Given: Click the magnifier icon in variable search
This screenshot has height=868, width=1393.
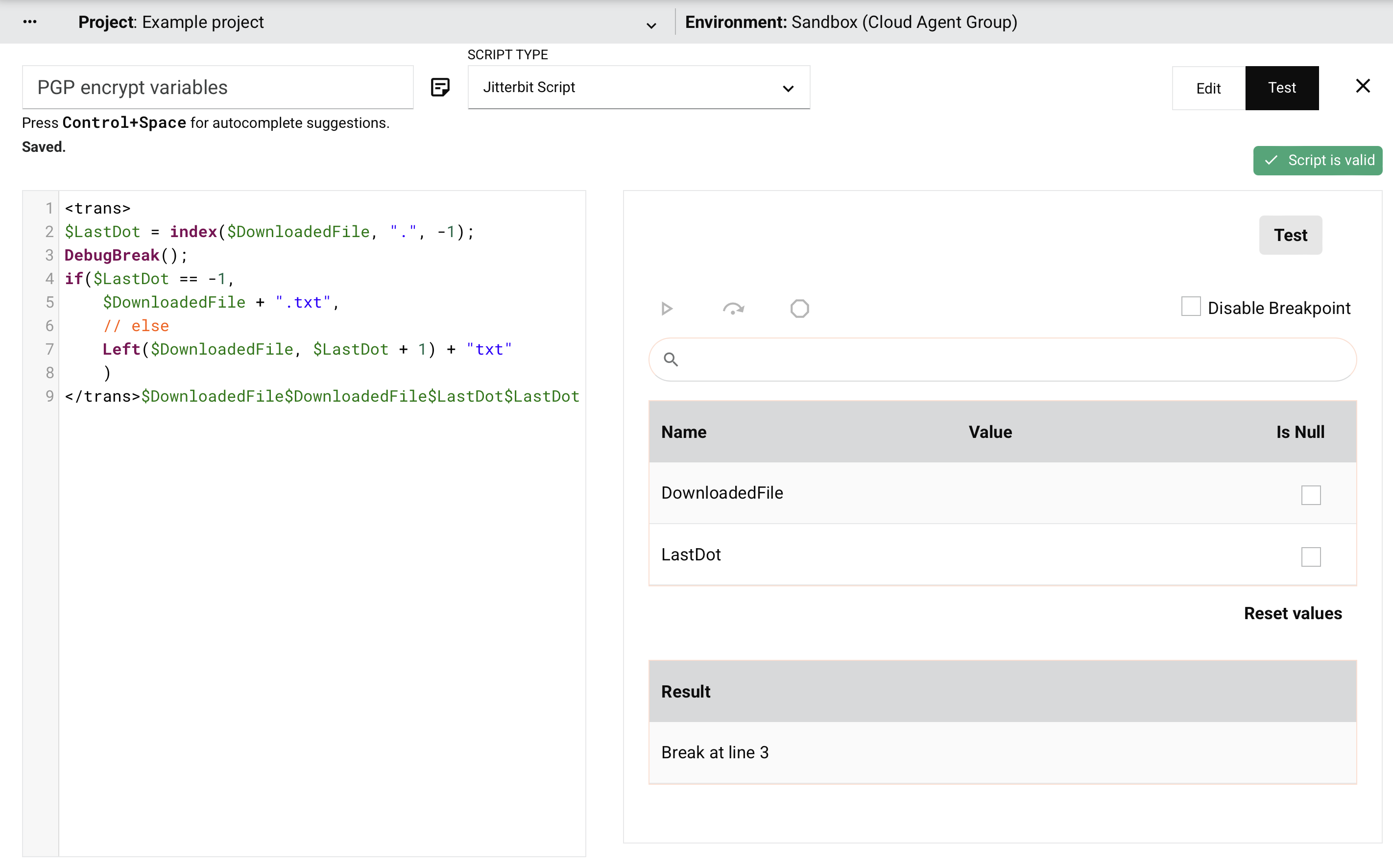Looking at the screenshot, I should click(x=671, y=360).
